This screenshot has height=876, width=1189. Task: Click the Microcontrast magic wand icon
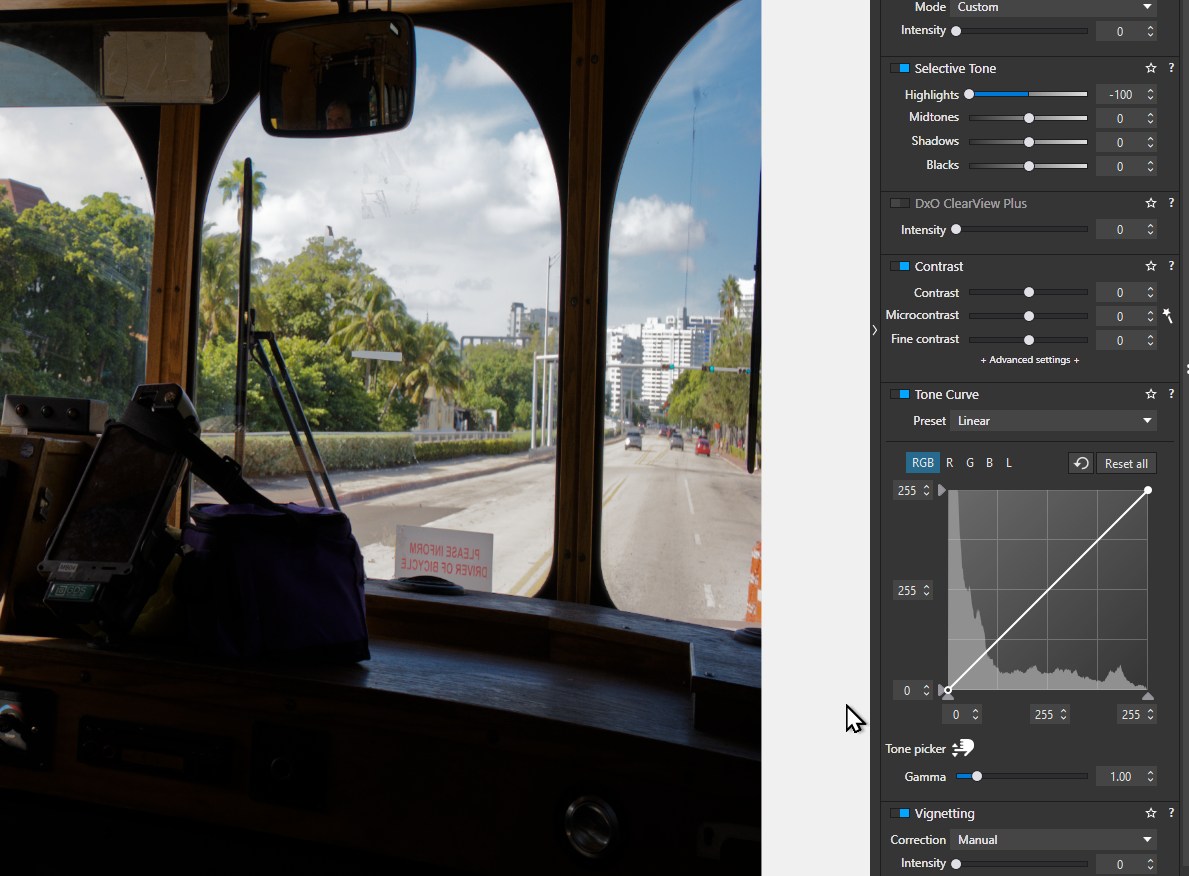1167,316
